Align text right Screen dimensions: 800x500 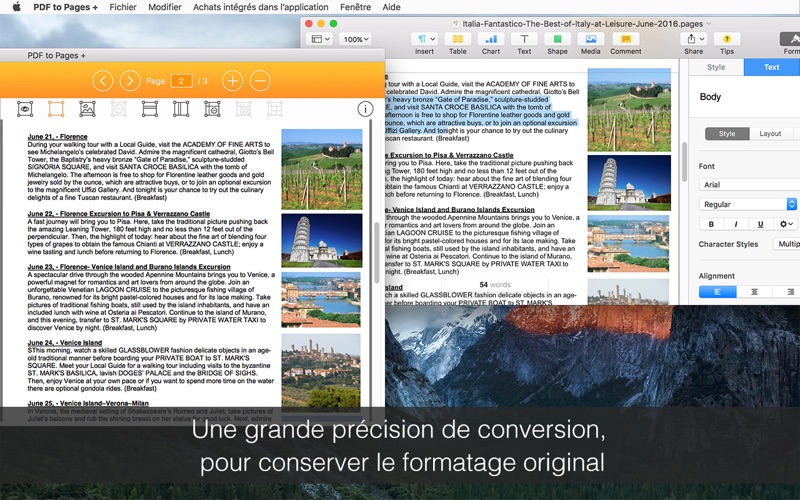[x=788, y=292]
